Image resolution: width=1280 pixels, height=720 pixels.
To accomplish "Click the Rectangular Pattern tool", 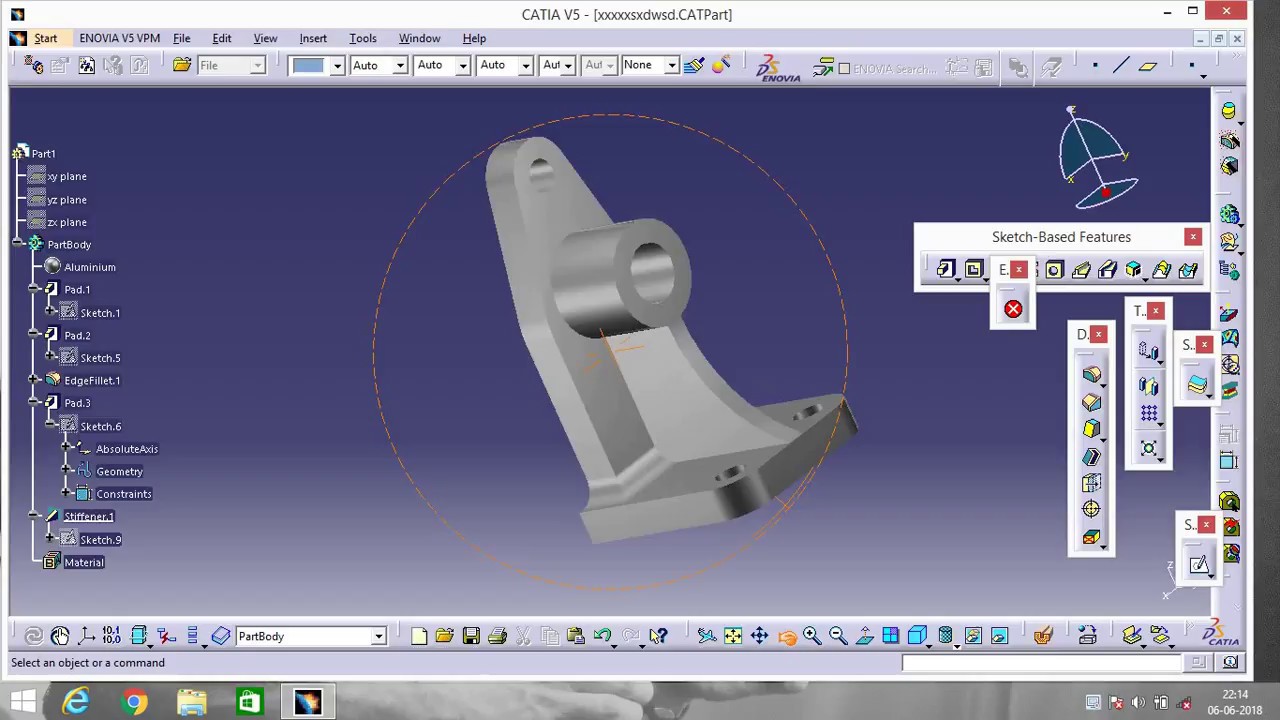I will click(x=1148, y=413).
